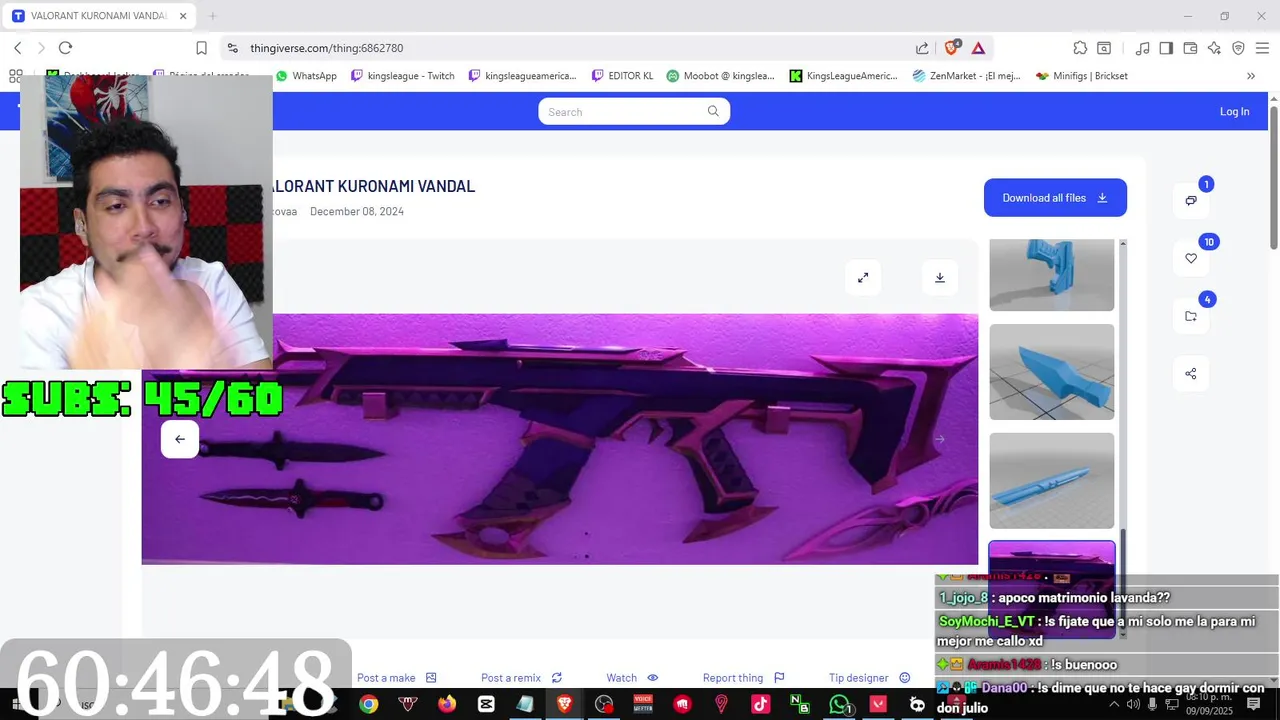The height and width of the screenshot is (720, 1280).
Task: Select the long blue barrel thumbnail
Action: coord(1051,481)
